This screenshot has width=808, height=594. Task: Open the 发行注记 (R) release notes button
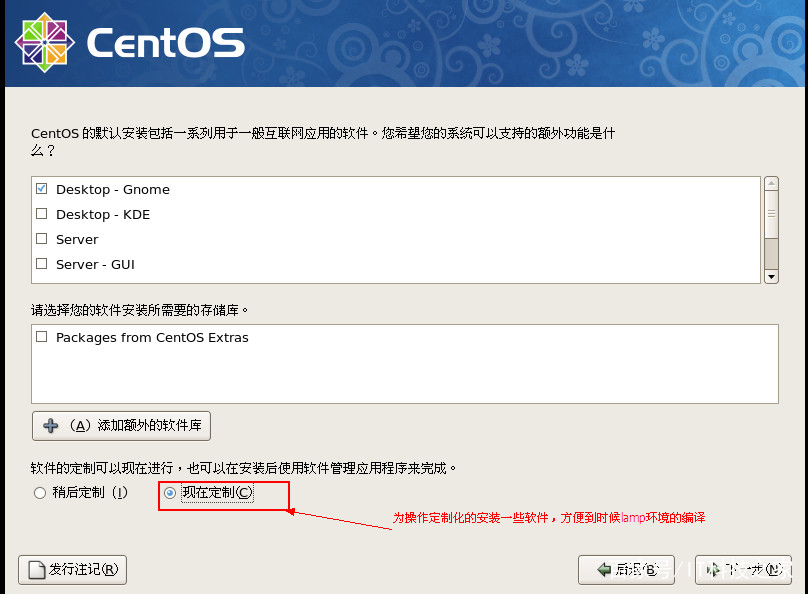tap(72, 570)
